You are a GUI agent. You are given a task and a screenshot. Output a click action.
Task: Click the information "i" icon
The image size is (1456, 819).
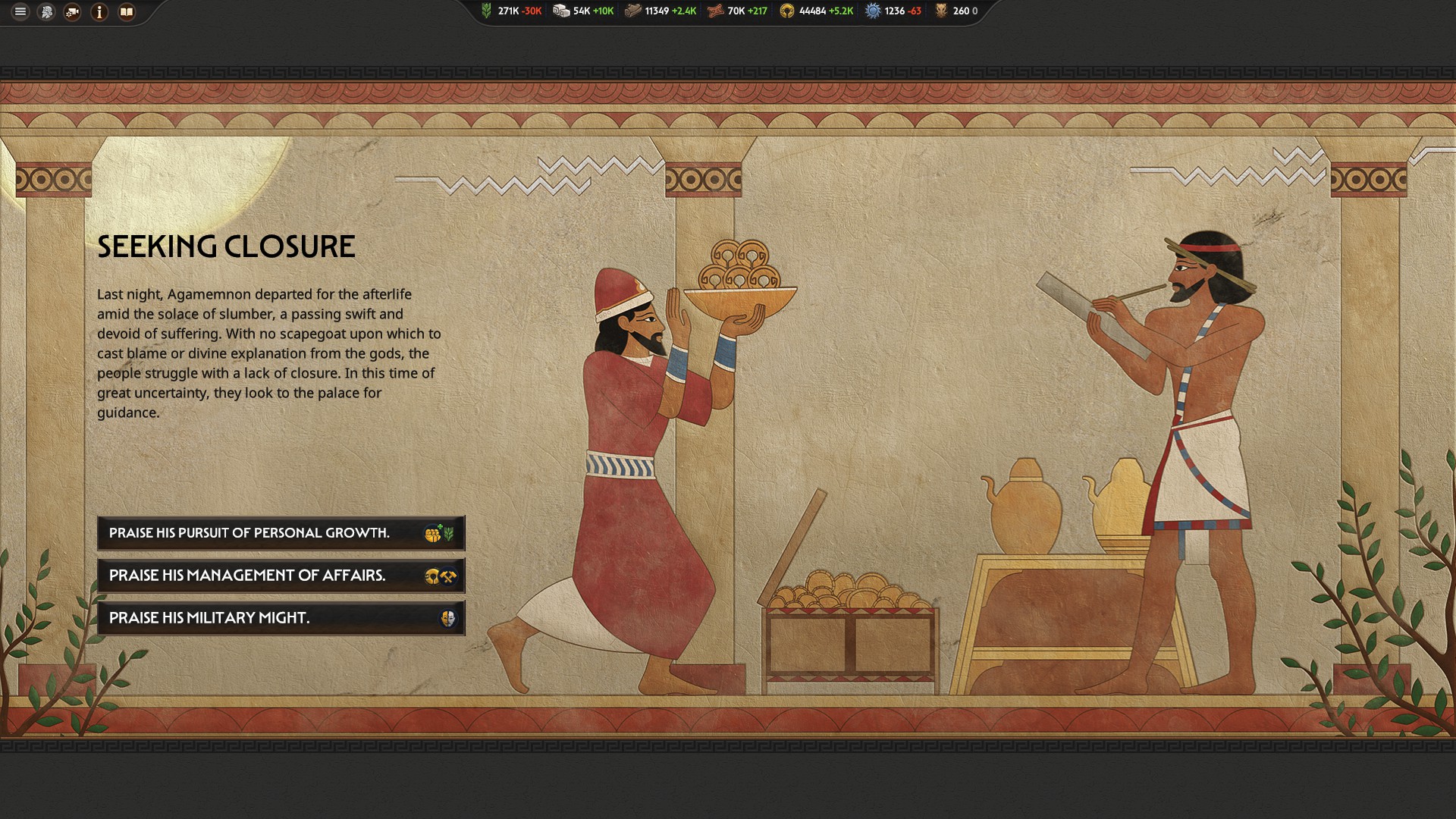[99, 11]
